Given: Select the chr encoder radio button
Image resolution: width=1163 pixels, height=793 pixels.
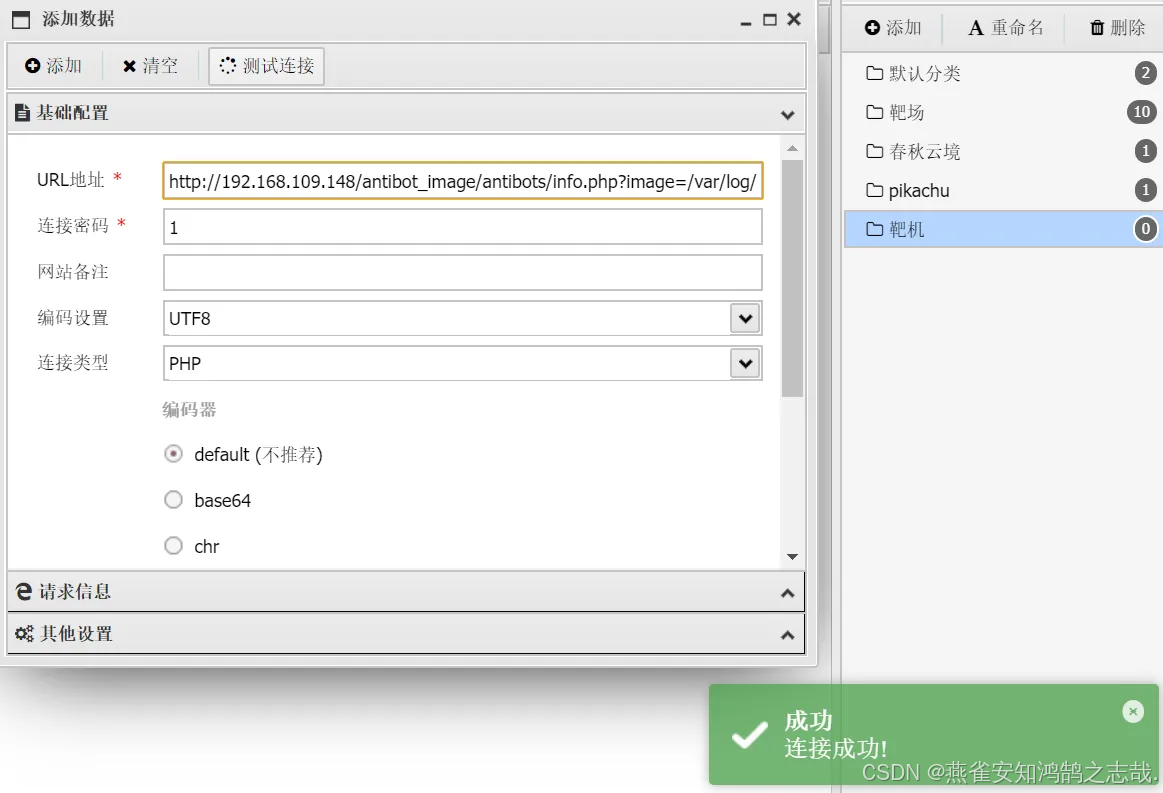Looking at the screenshot, I should point(173,546).
